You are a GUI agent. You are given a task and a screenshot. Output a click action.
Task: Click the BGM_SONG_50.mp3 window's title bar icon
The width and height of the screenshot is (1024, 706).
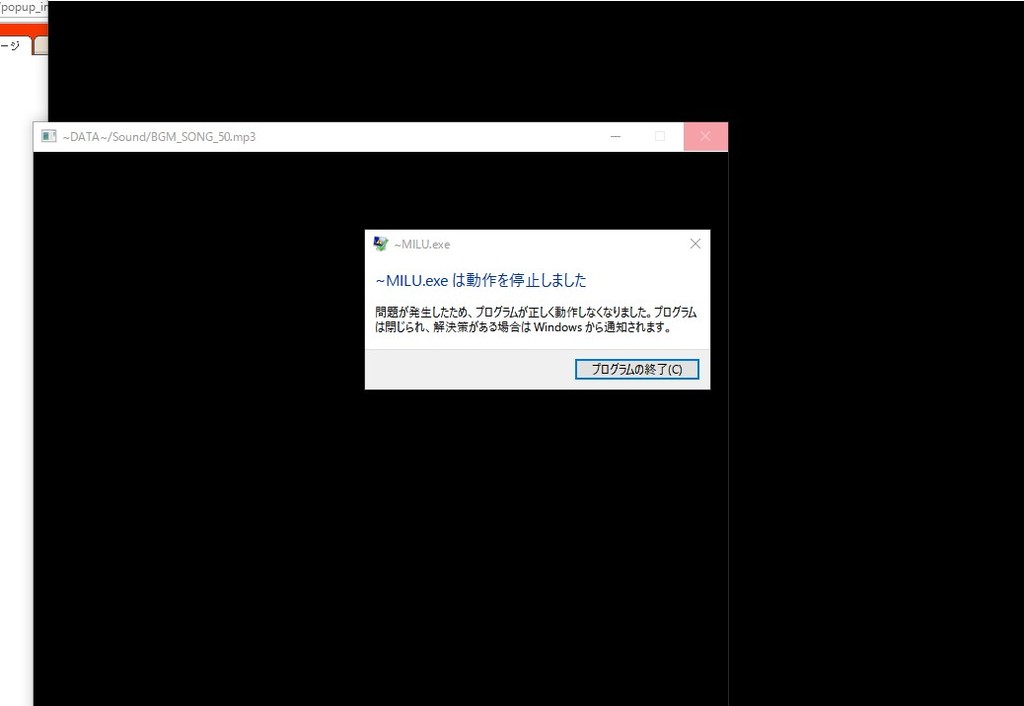coord(48,137)
